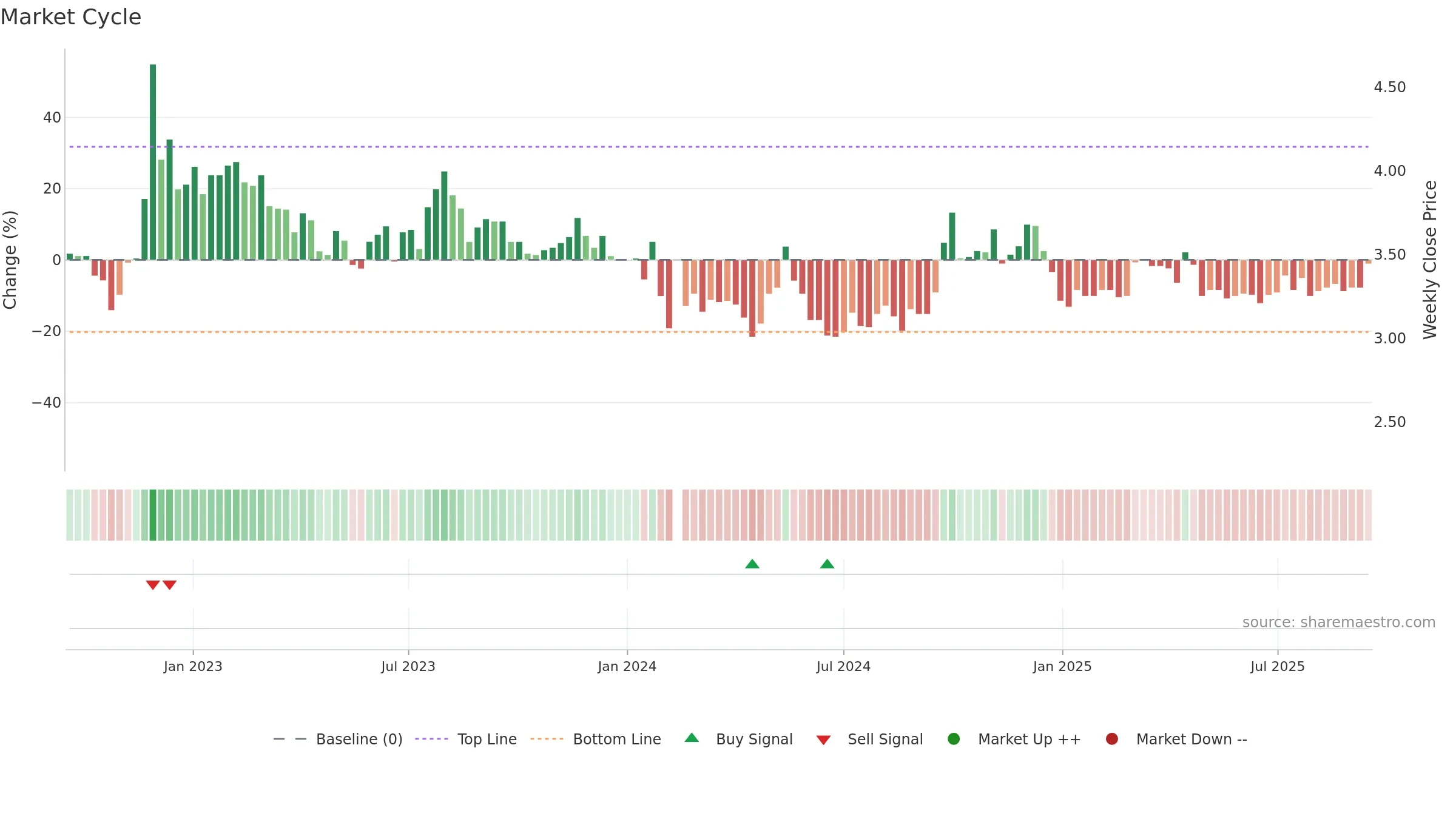Viewport: 1456px width, 819px height.
Task: Click the Change (%) axis title
Action: pos(10,260)
